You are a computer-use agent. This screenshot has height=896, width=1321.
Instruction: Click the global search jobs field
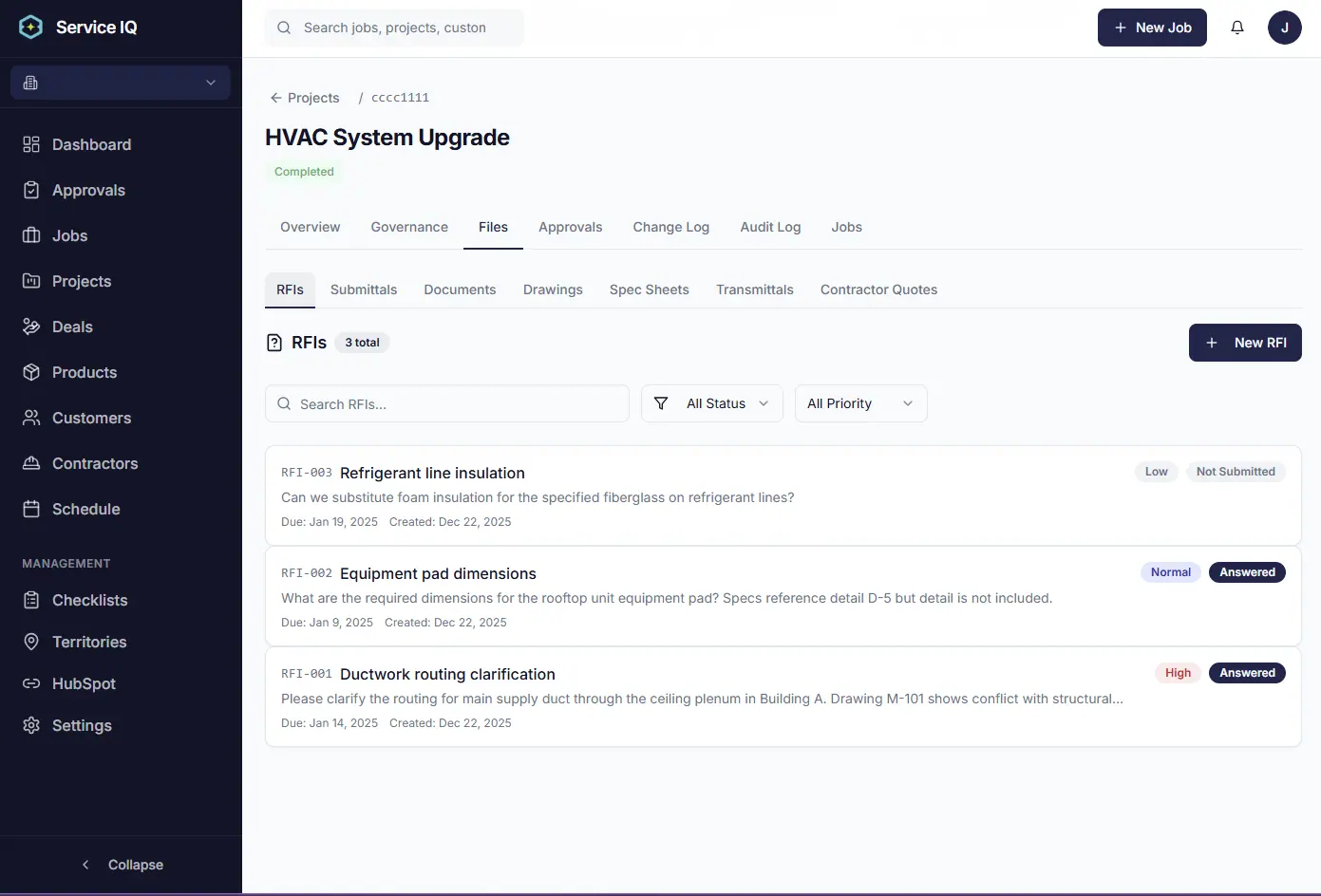coord(394,28)
